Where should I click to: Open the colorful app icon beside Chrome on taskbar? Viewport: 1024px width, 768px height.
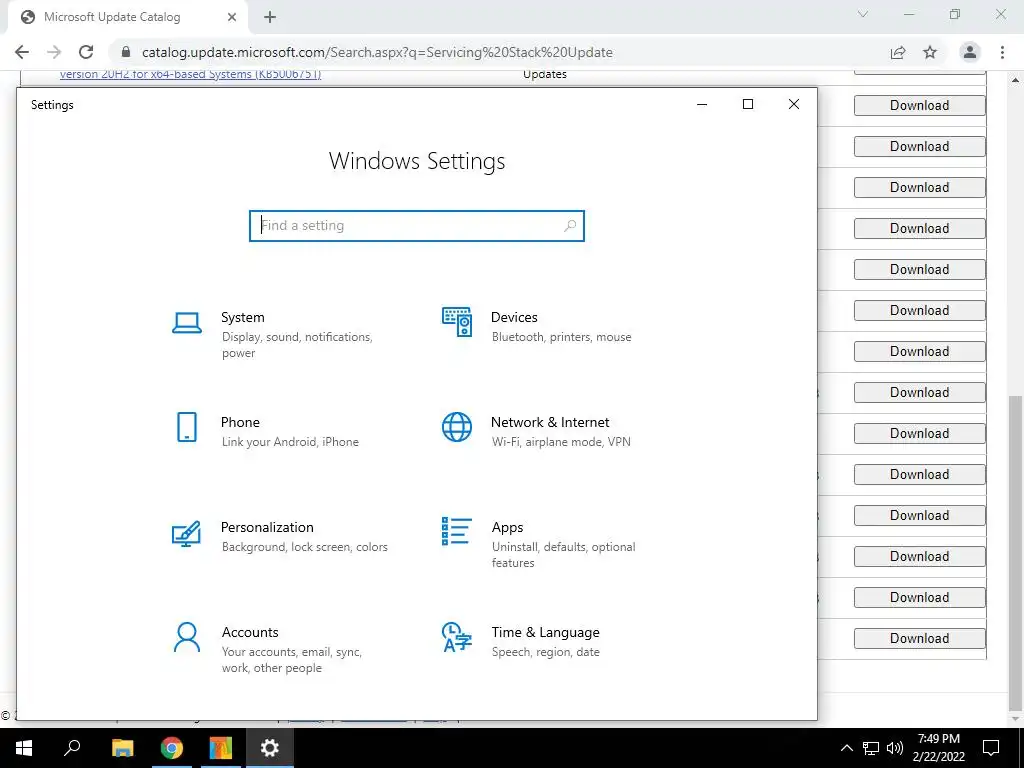click(221, 748)
